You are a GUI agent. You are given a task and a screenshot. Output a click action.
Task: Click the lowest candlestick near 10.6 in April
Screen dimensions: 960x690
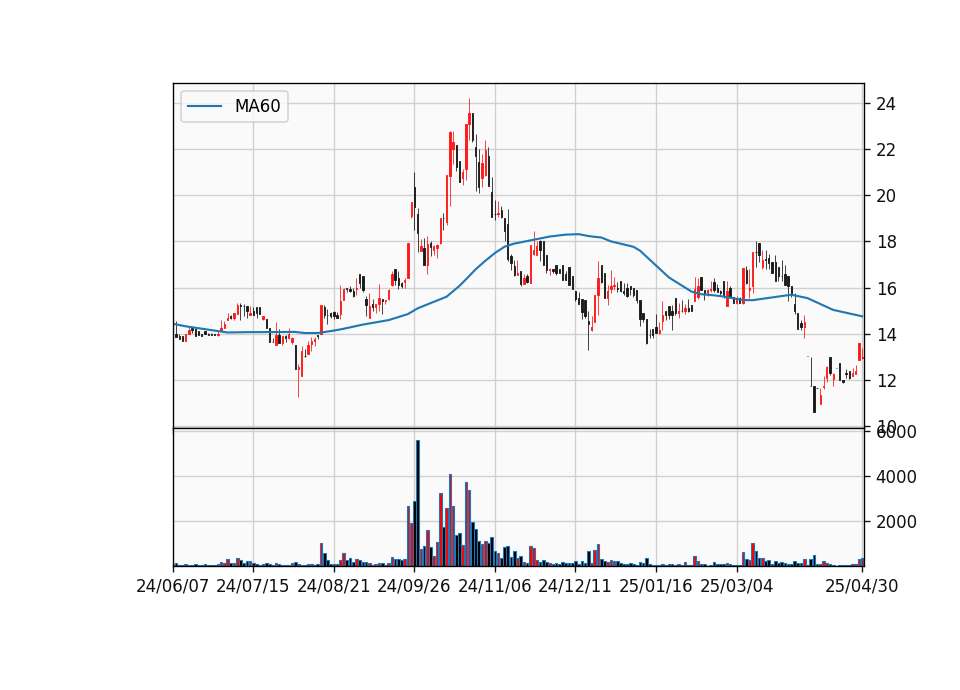click(814, 399)
